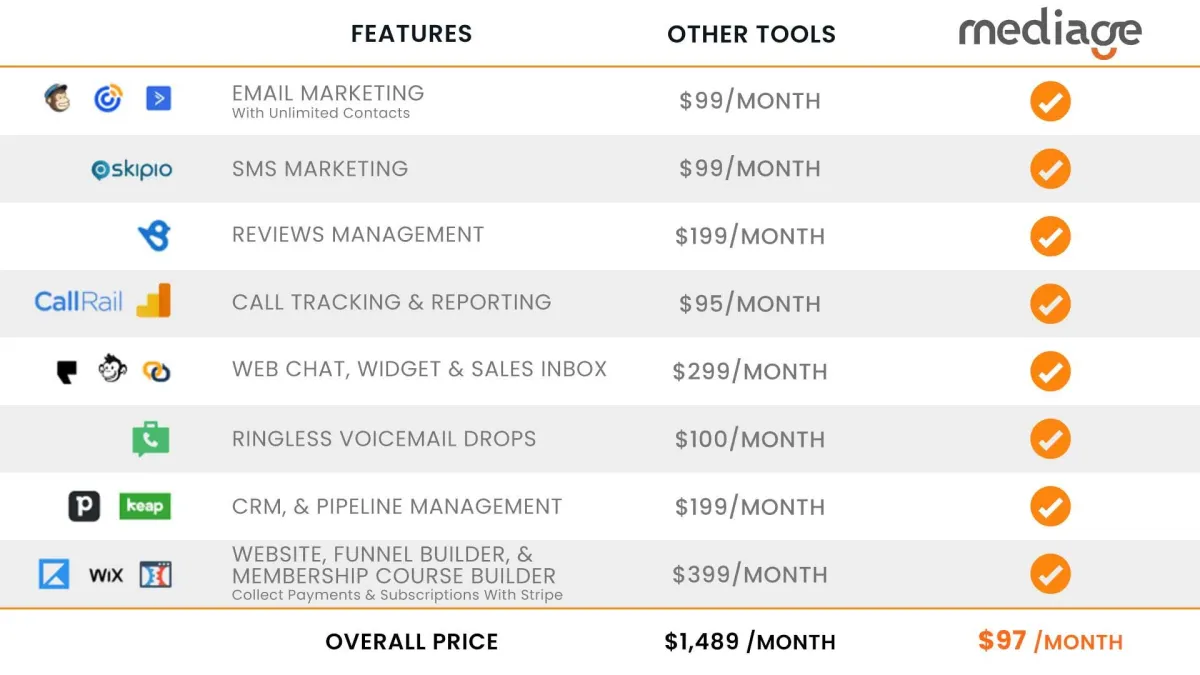Click the Features column heading
Viewport: 1200px width, 675px height.
click(411, 34)
